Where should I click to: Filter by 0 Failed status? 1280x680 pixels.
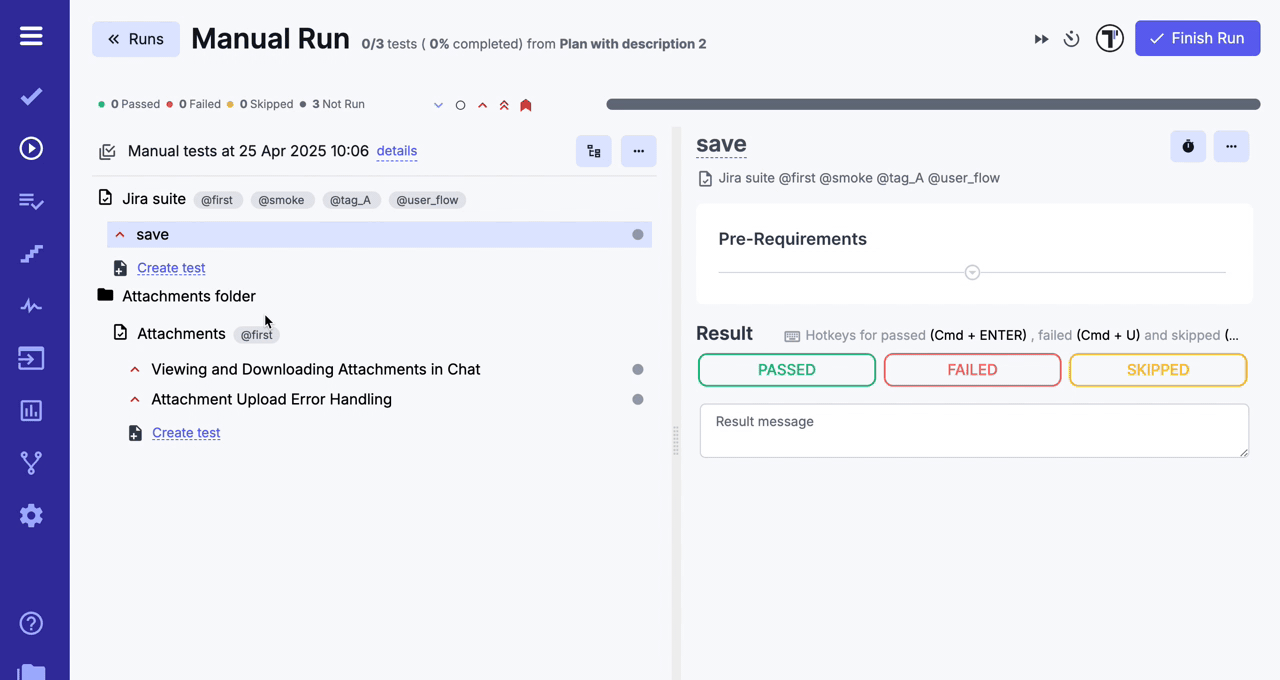(194, 104)
